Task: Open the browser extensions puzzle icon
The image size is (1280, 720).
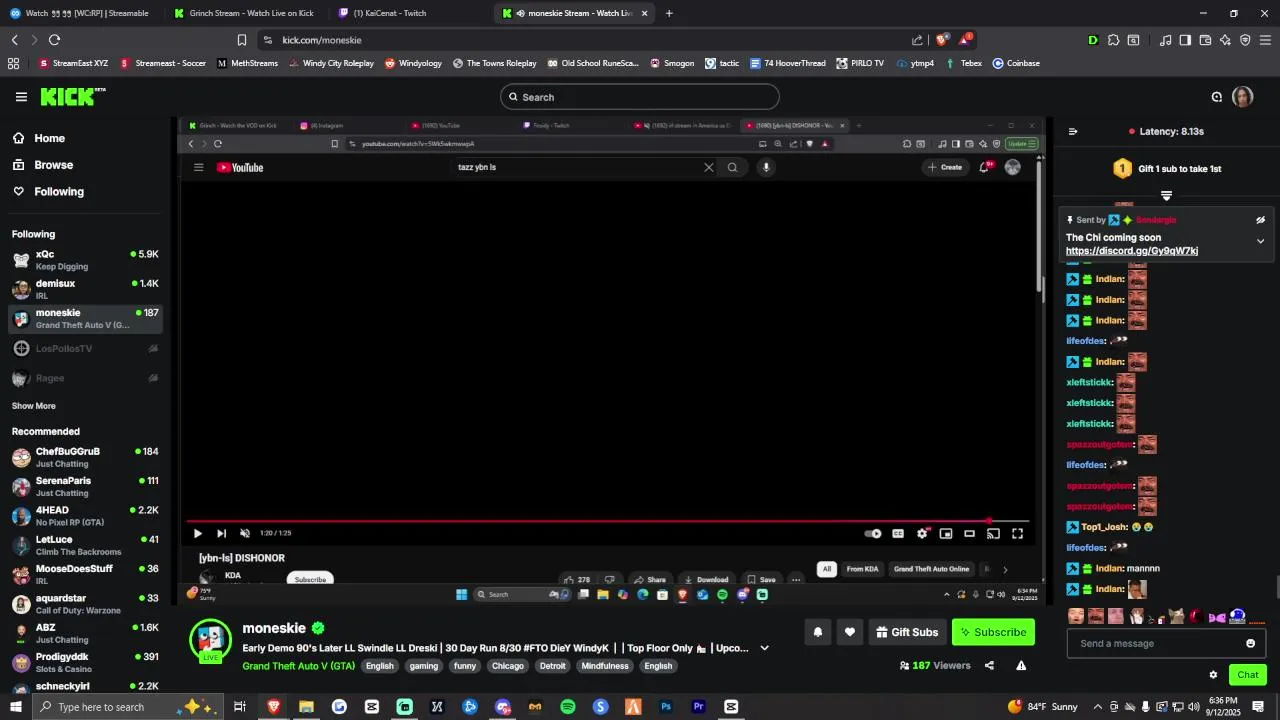Action: click(x=1113, y=40)
